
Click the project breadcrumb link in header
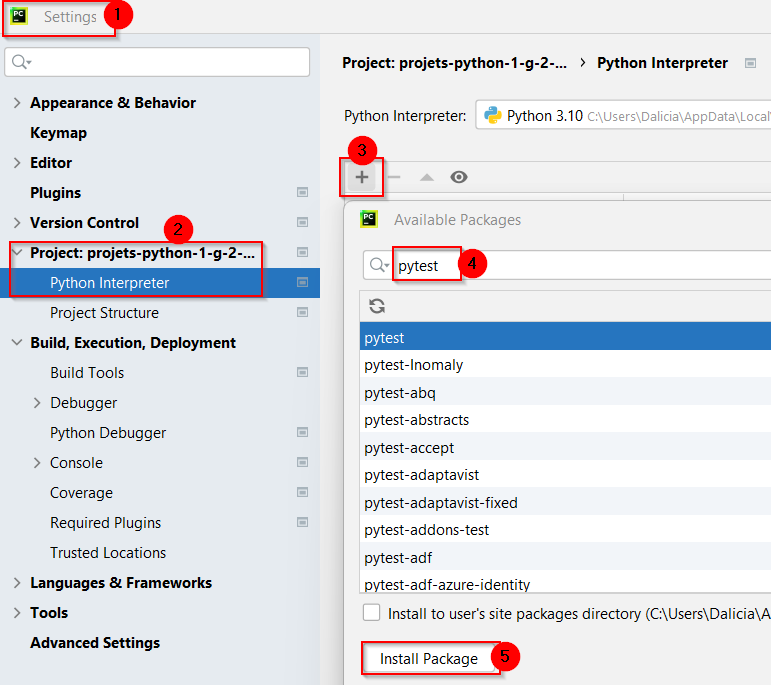[454, 63]
